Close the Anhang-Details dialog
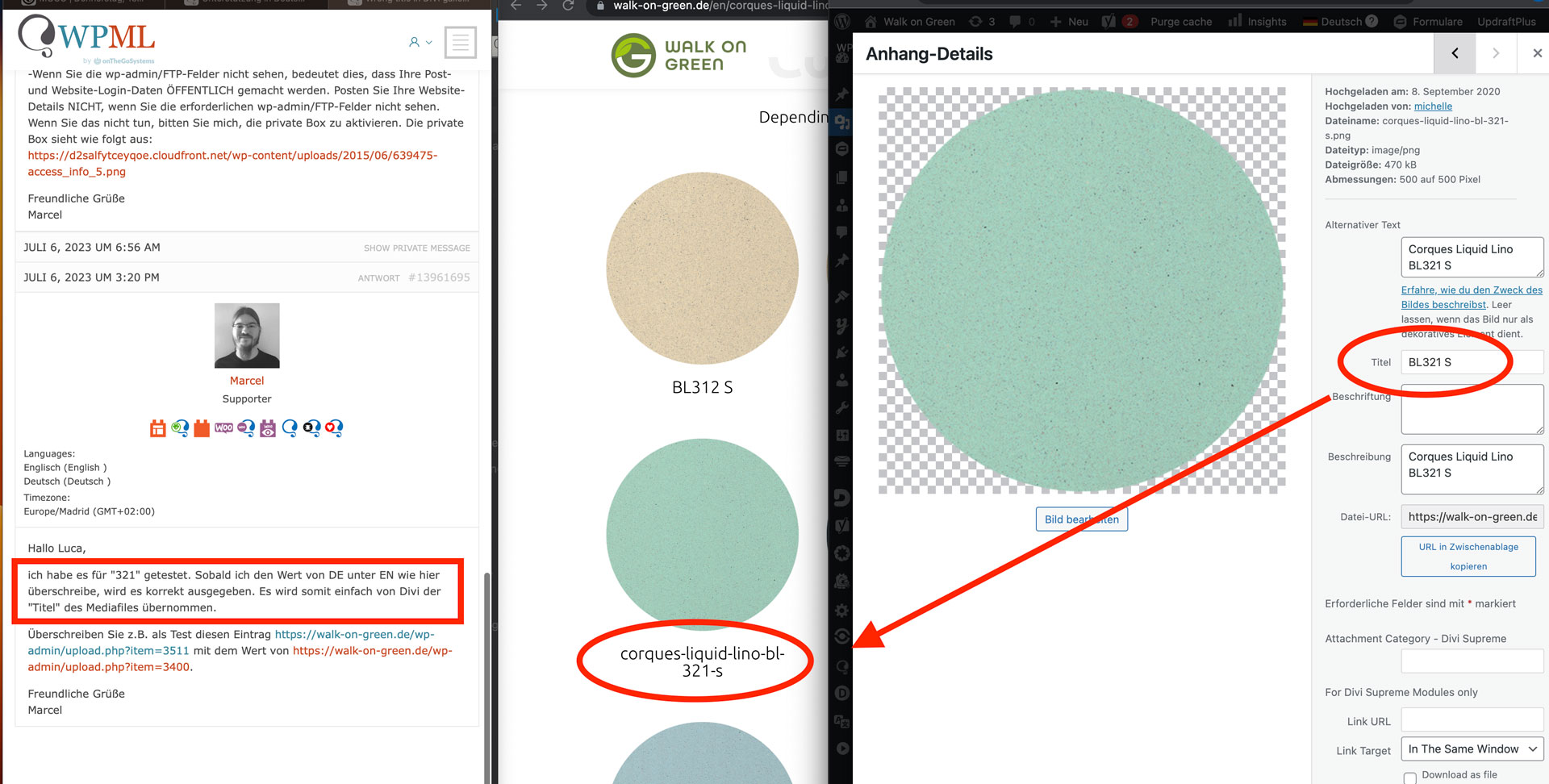The width and height of the screenshot is (1549, 784). [x=1537, y=53]
